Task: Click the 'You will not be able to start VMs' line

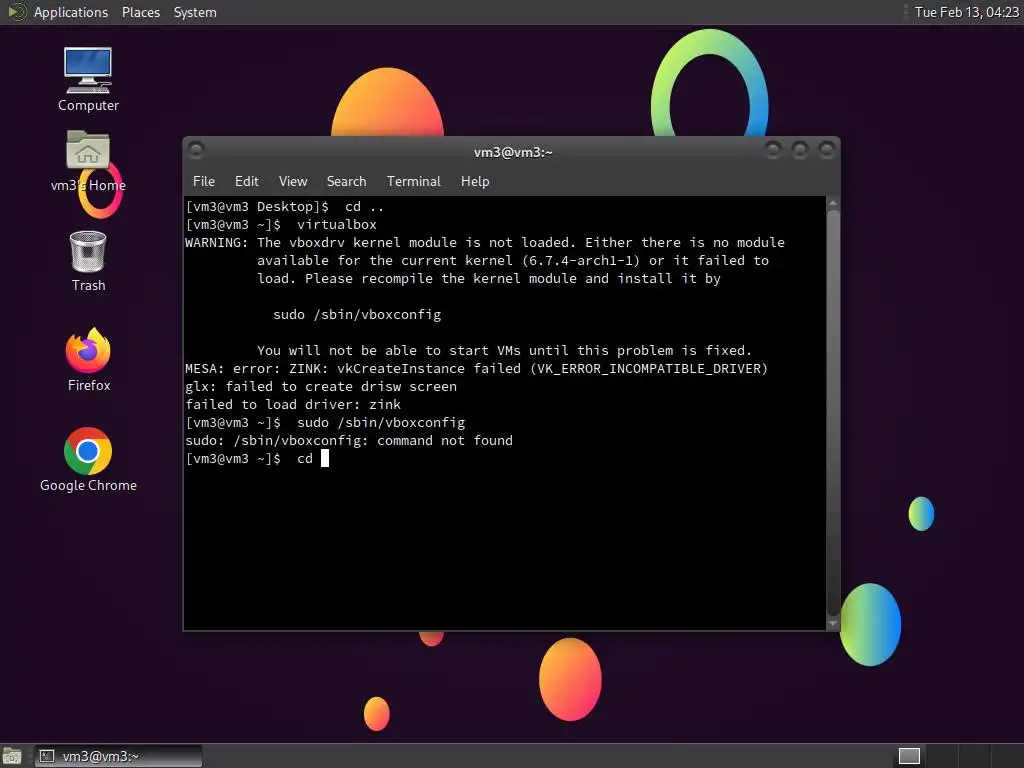Action: point(504,351)
